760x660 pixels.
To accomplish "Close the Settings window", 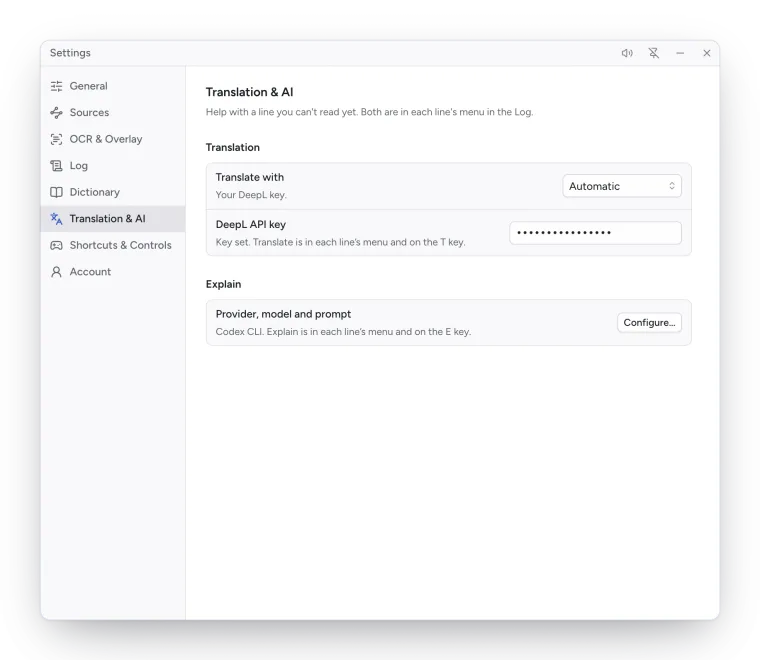I will (x=707, y=53).
